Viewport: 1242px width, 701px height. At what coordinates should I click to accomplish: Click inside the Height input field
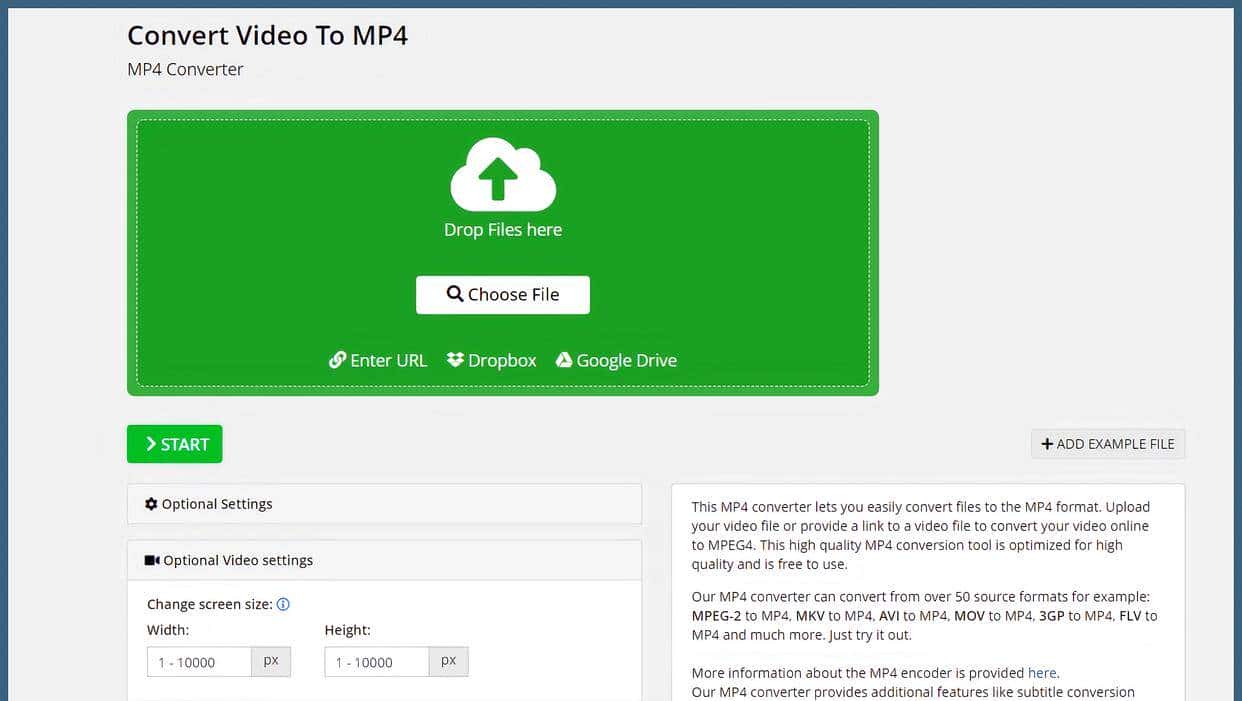point(375,661)
